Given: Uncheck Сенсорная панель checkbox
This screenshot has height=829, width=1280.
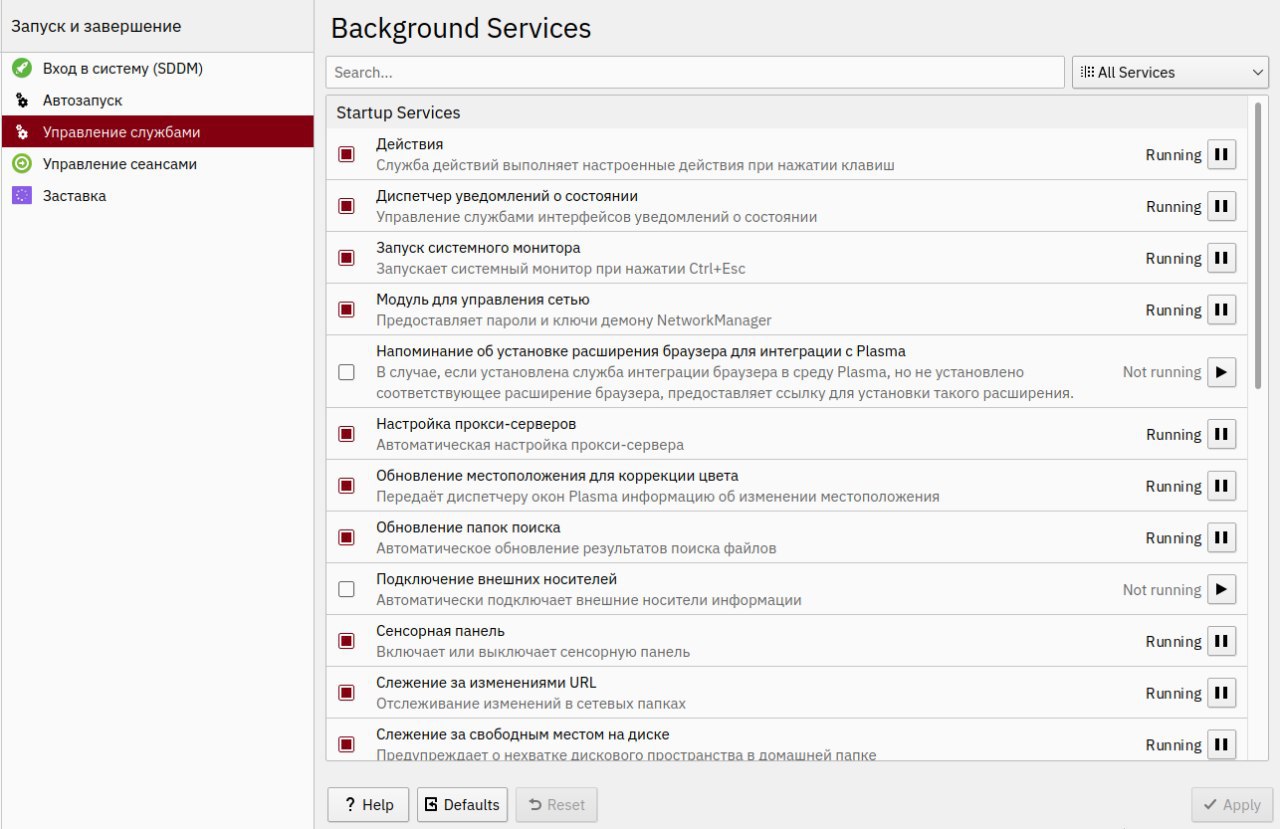Looking at the screenshot, I should [346, 641].
